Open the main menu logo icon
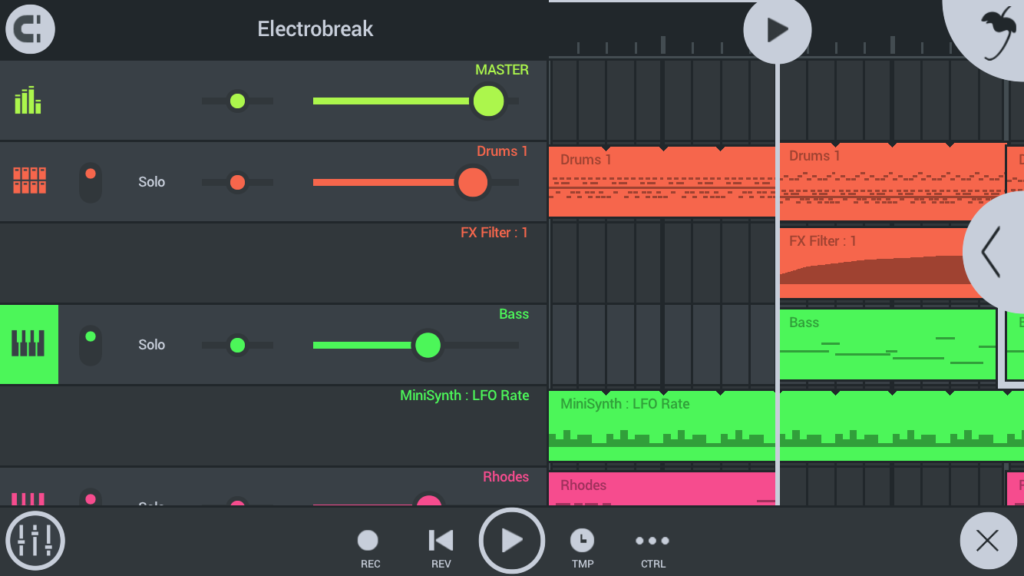This screenshot has width=1024, height=576. click(30, 29)
